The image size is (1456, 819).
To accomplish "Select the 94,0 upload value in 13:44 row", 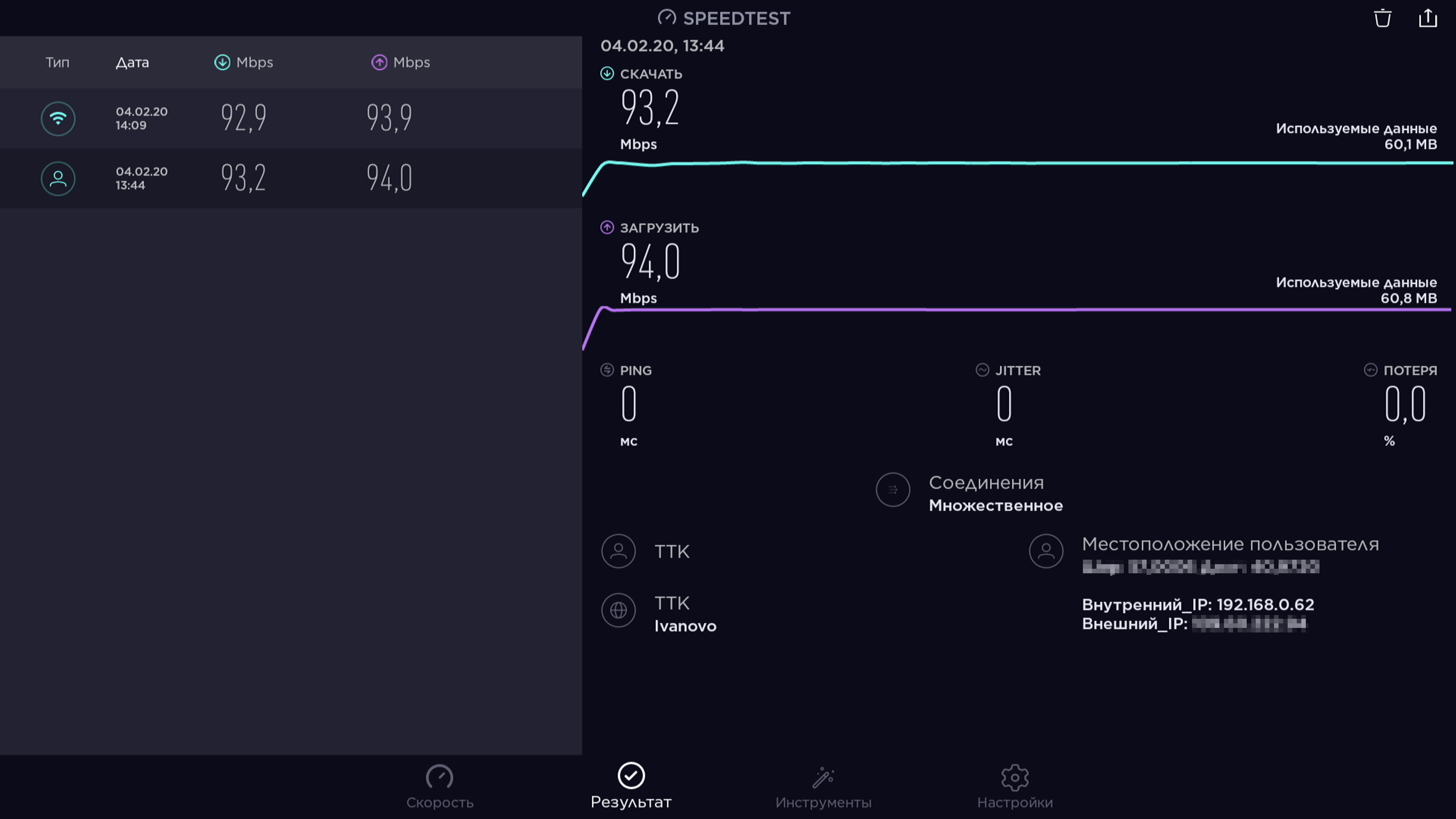I will pos(389,179).
